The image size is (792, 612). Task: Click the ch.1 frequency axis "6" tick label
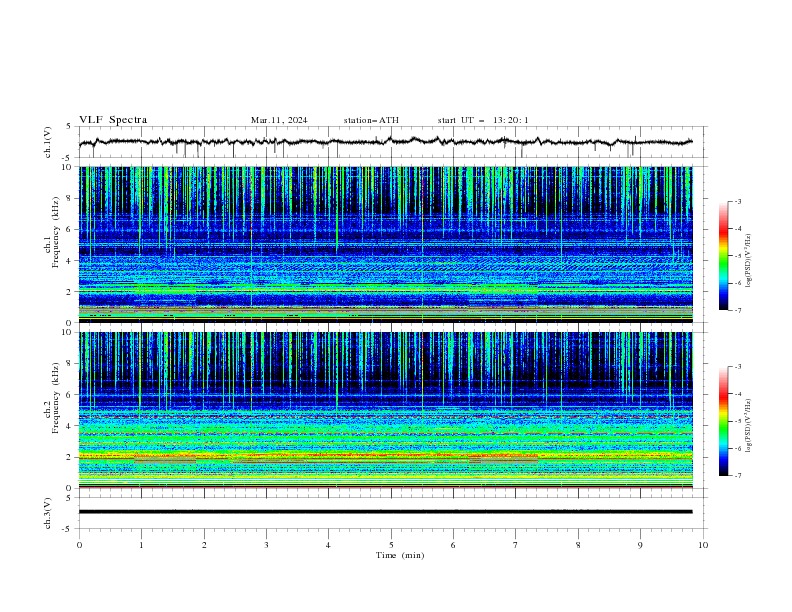[x=69, y=229]
